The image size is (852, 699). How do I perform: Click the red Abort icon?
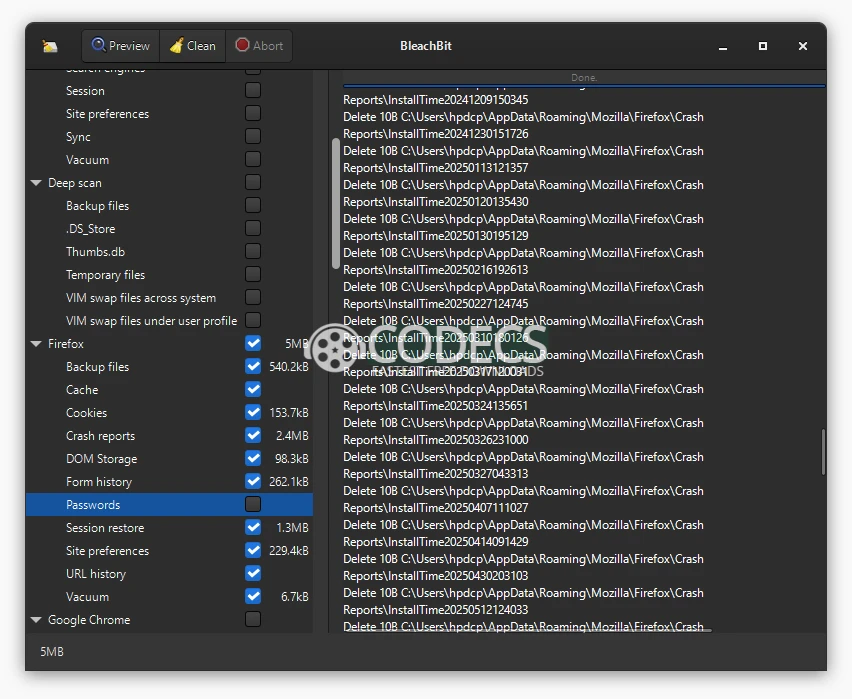(243, 46)
